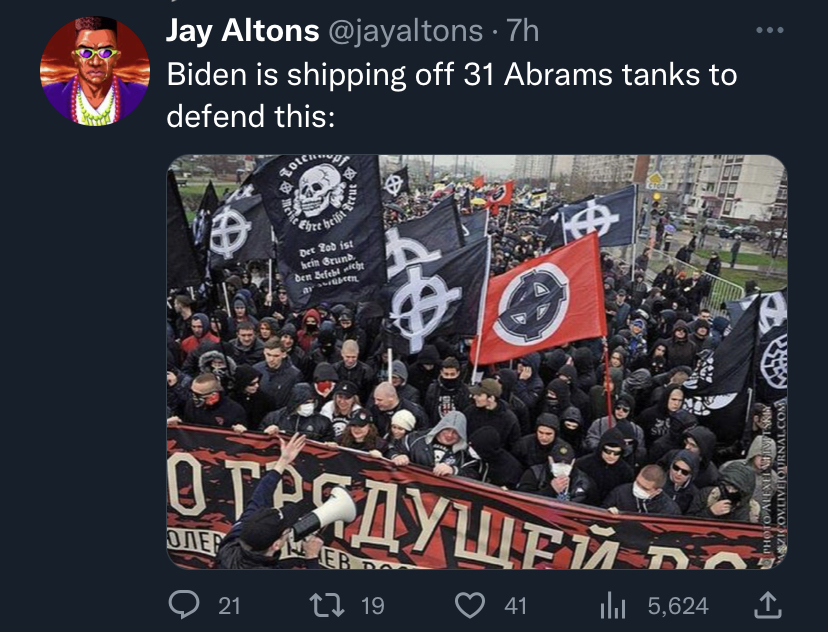Click the share upload arrow icon
Image resolution: width=828 pixels, height=632 pixels.
click(767, 605)
